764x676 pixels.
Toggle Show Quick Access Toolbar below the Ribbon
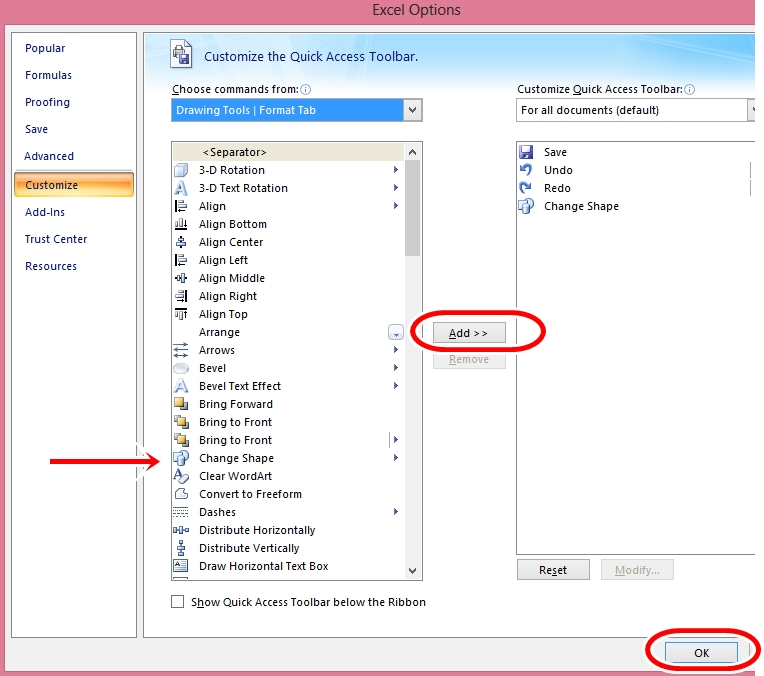pos(177,602)
